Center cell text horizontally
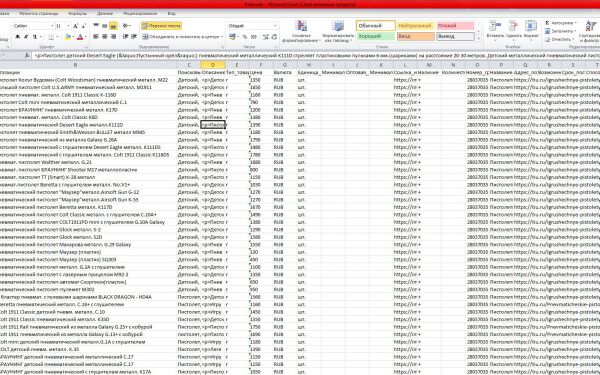 point(104,36)
